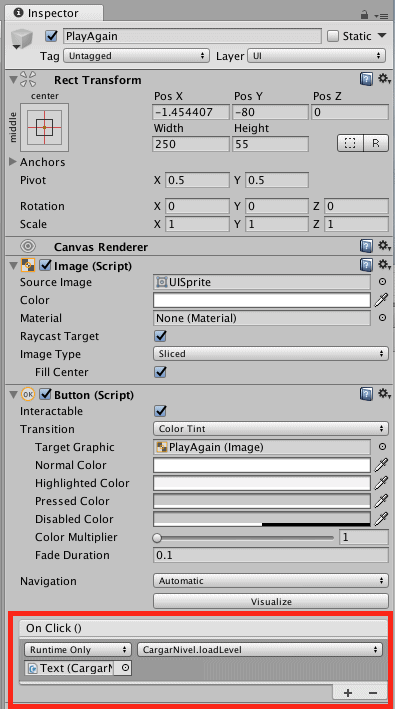Click the Source Image UISprite field

pos(262,282)
